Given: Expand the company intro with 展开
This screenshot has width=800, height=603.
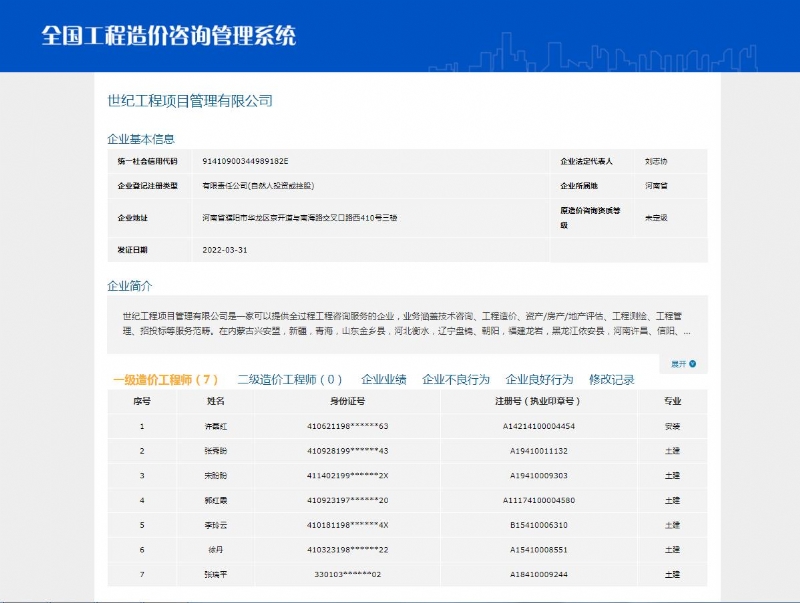Looking at the screenshot, I should coord(679,364).
